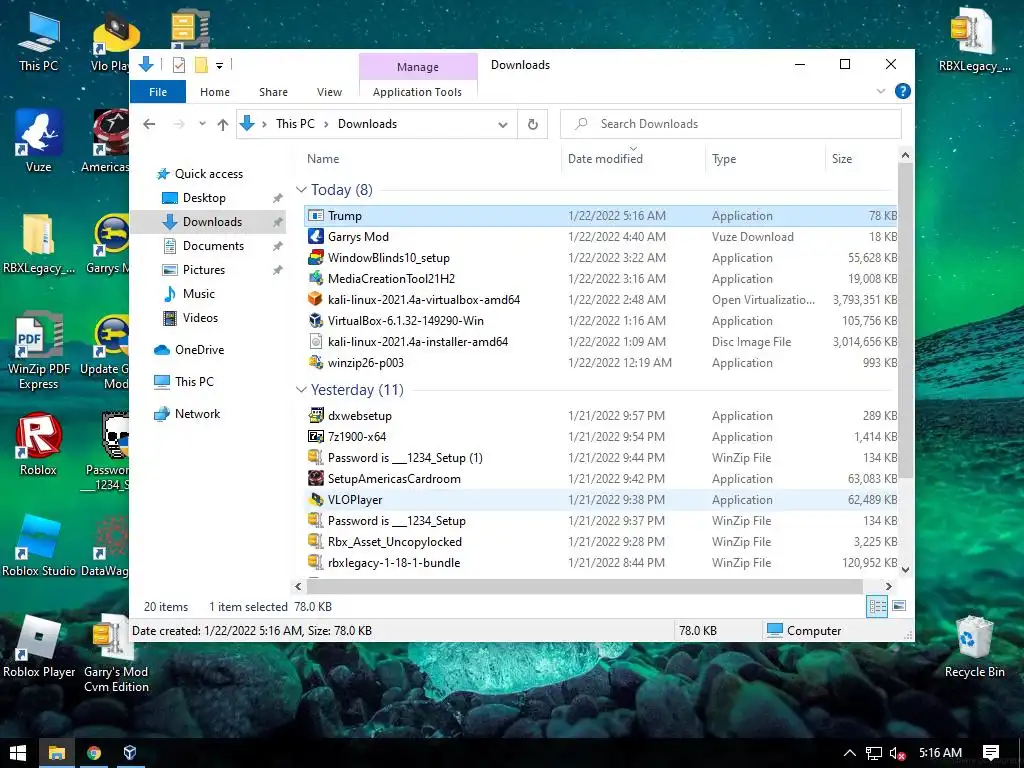Go up one folder level

click(223, 124)
